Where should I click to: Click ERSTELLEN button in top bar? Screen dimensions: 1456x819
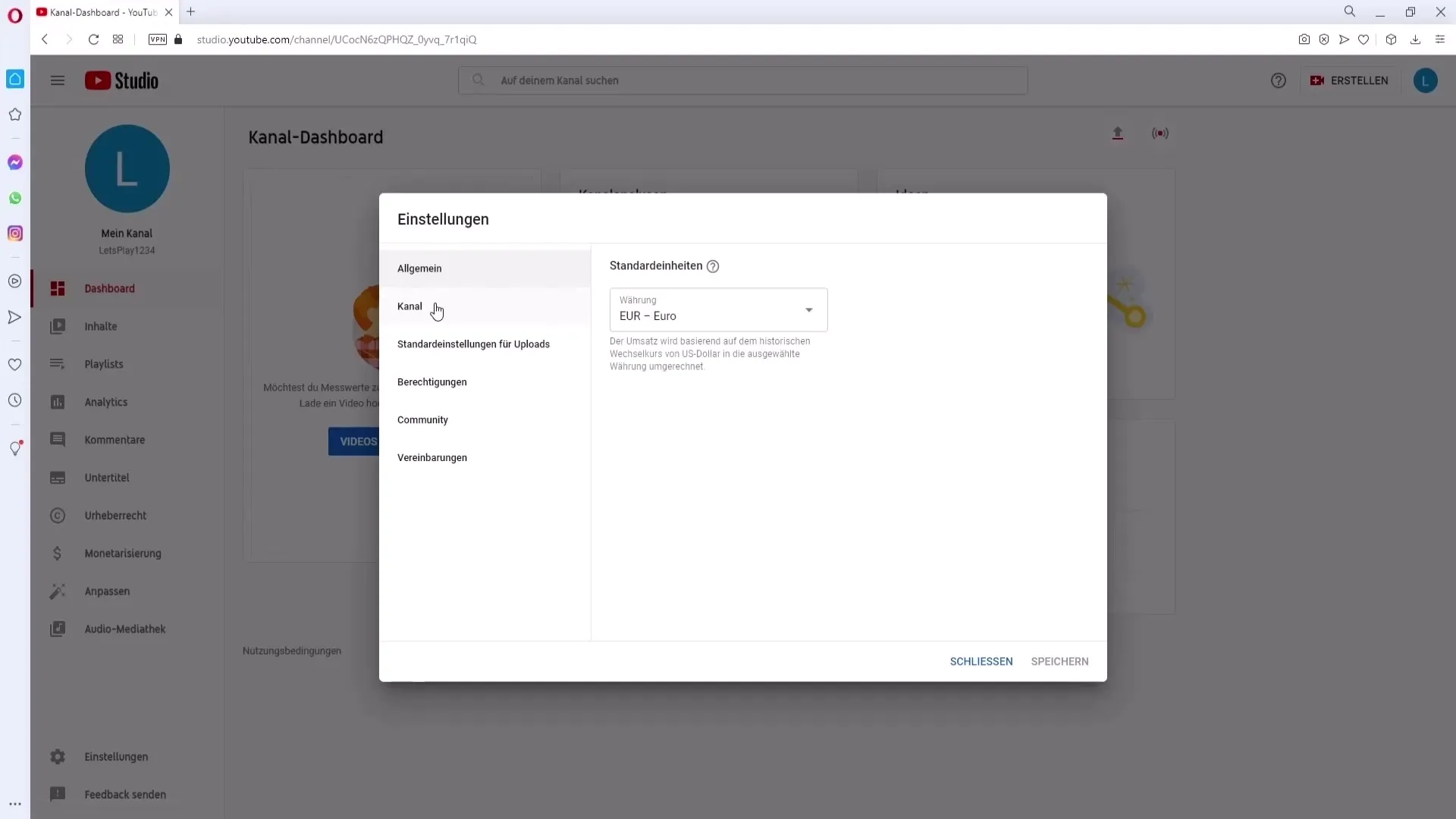(x=1353, y=80)
